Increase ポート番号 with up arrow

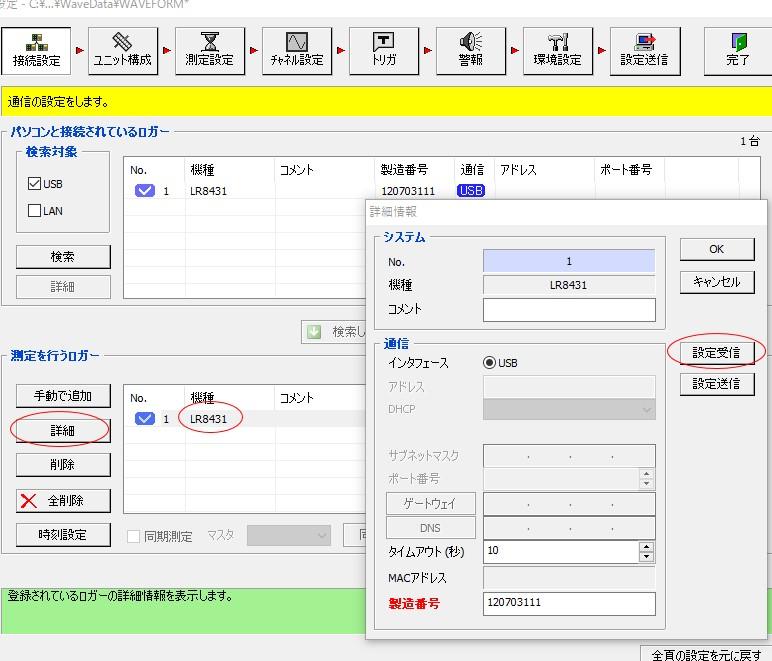coord(646,474)
